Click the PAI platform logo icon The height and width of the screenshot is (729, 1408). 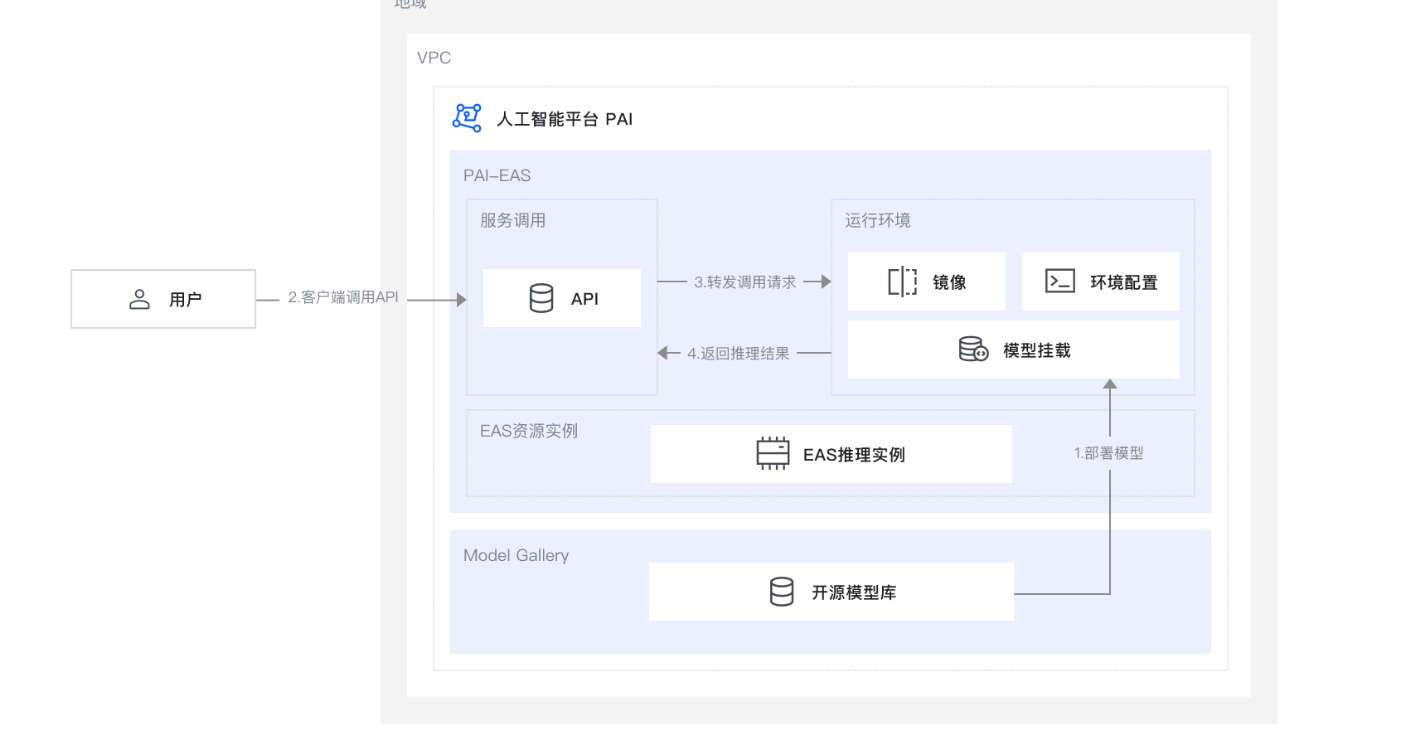[x=467, y=118]
